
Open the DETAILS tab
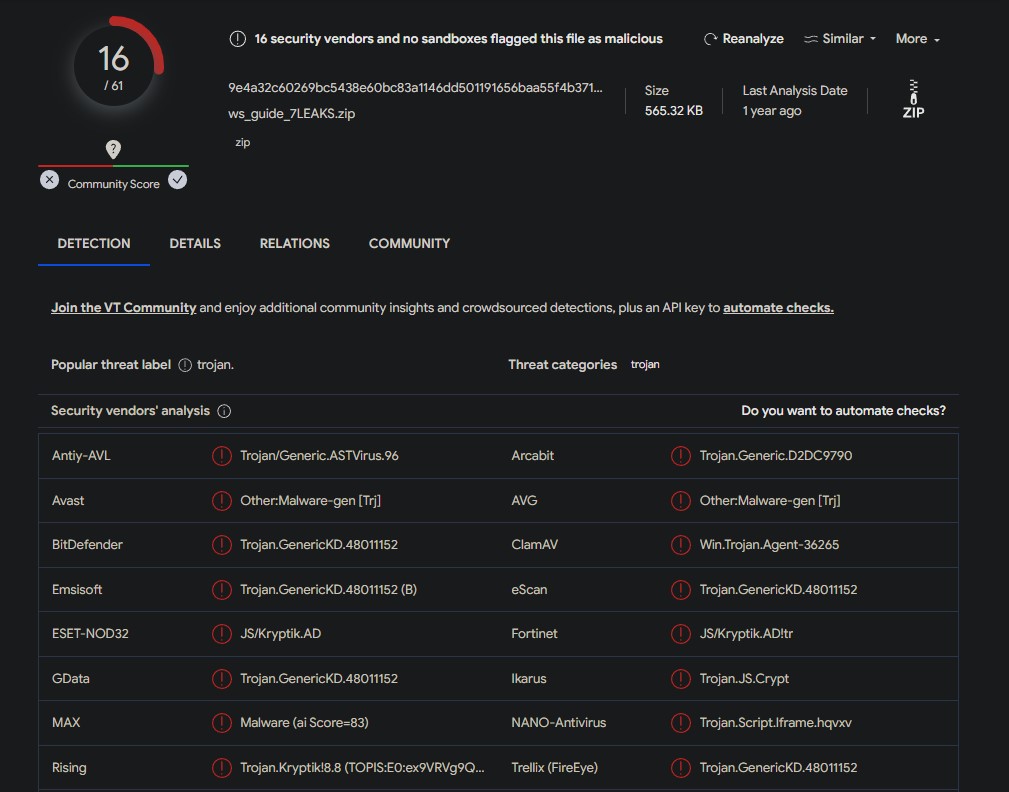(x=195, y=243)
